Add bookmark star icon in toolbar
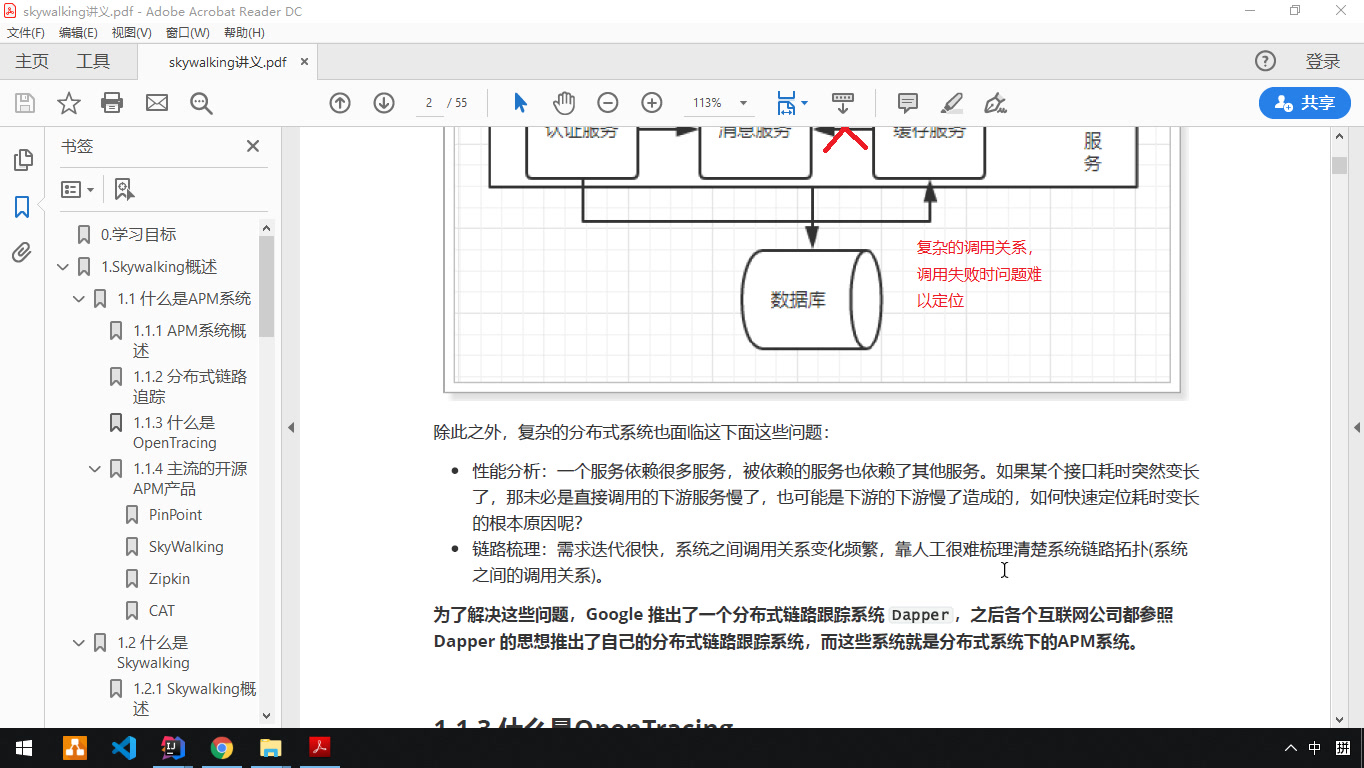Image resolution: width=1364 pixels, height=768 pixels. pyautogui.click(x=68, y=103)
